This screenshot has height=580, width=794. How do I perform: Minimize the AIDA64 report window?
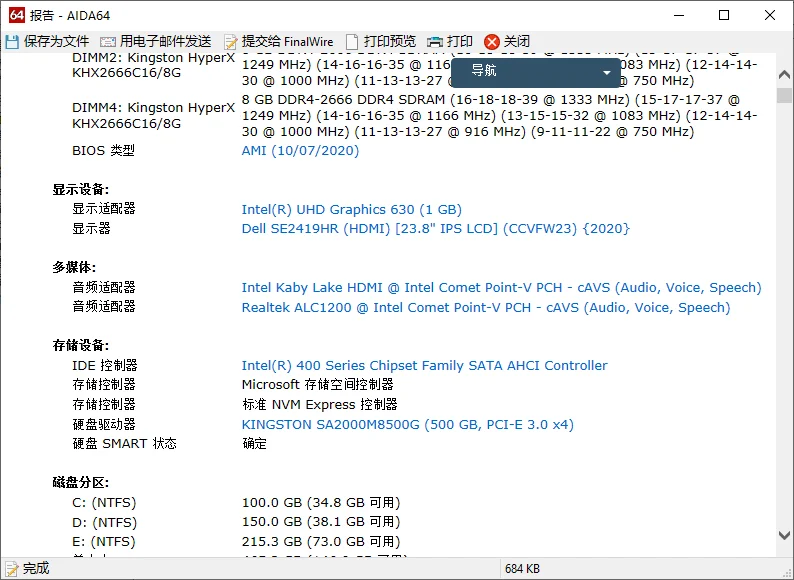(679, 15)
